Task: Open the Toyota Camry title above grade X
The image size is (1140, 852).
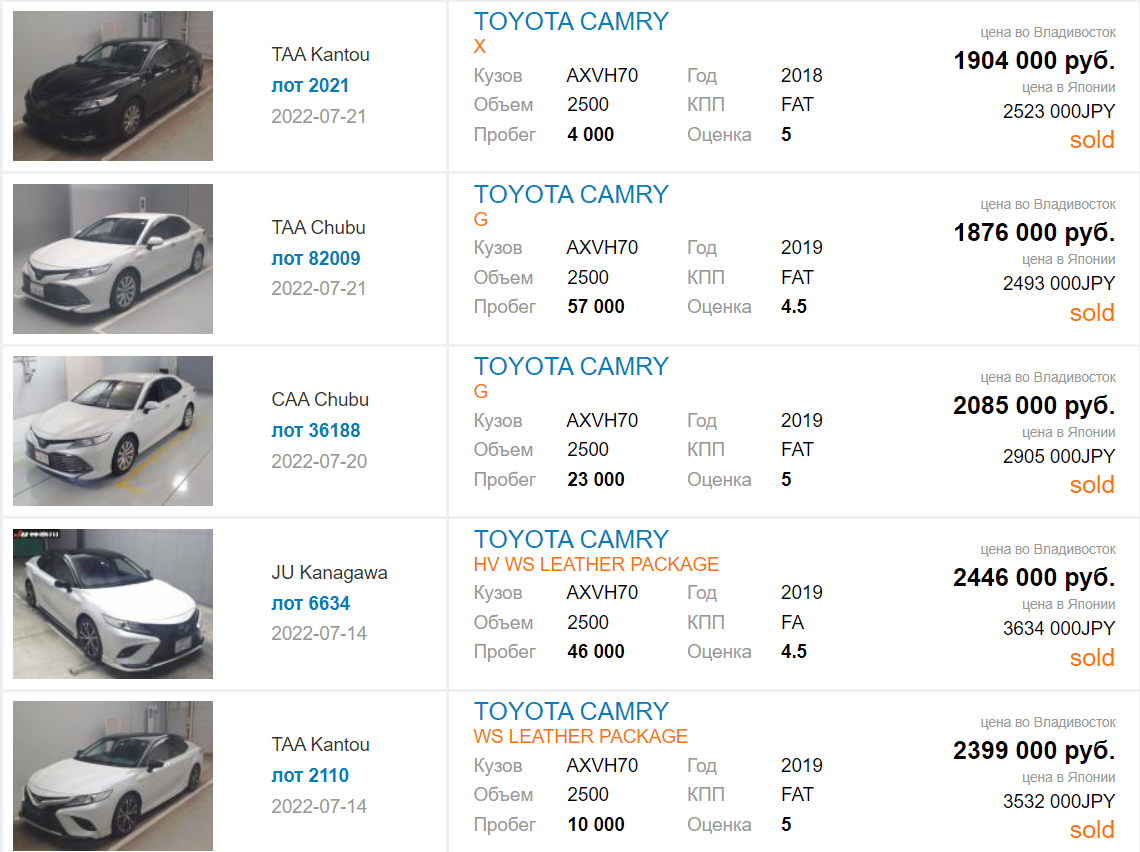Action: (571, 22)
